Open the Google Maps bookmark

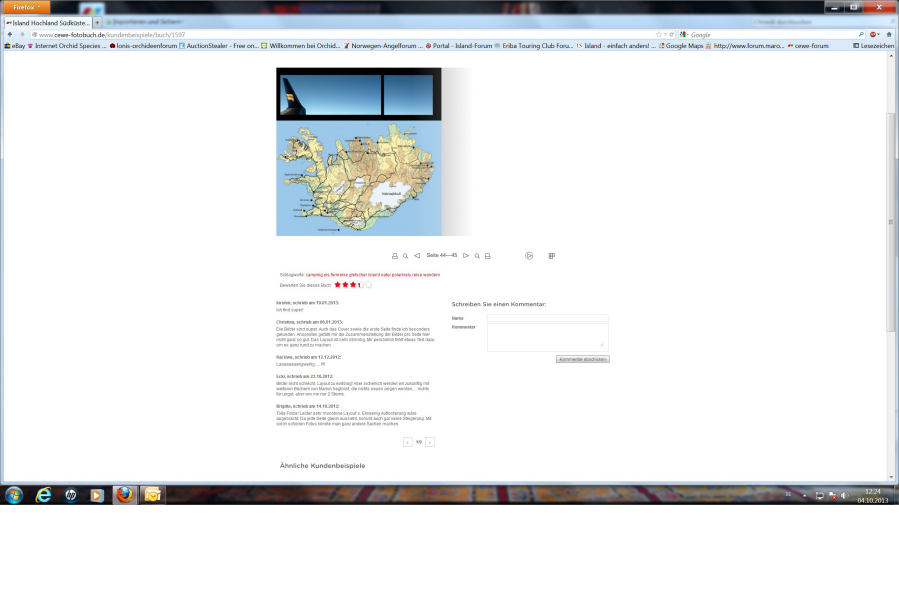[681, 46]
